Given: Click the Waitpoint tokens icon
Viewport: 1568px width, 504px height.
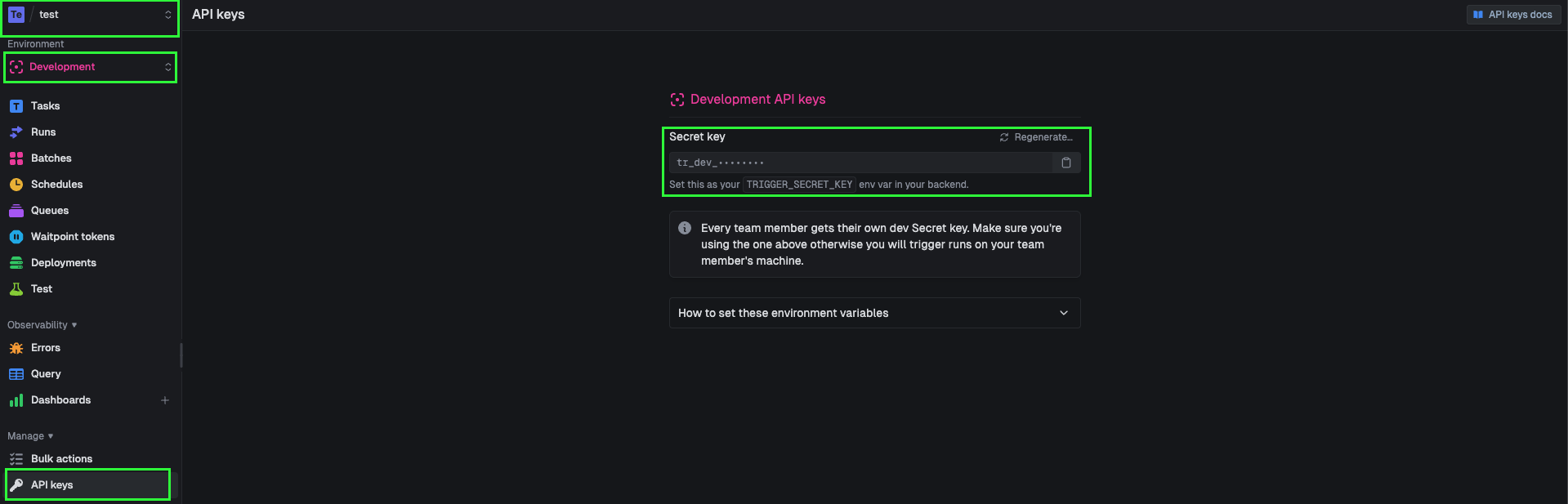Looking at the screenshot, I should [16, 237].
